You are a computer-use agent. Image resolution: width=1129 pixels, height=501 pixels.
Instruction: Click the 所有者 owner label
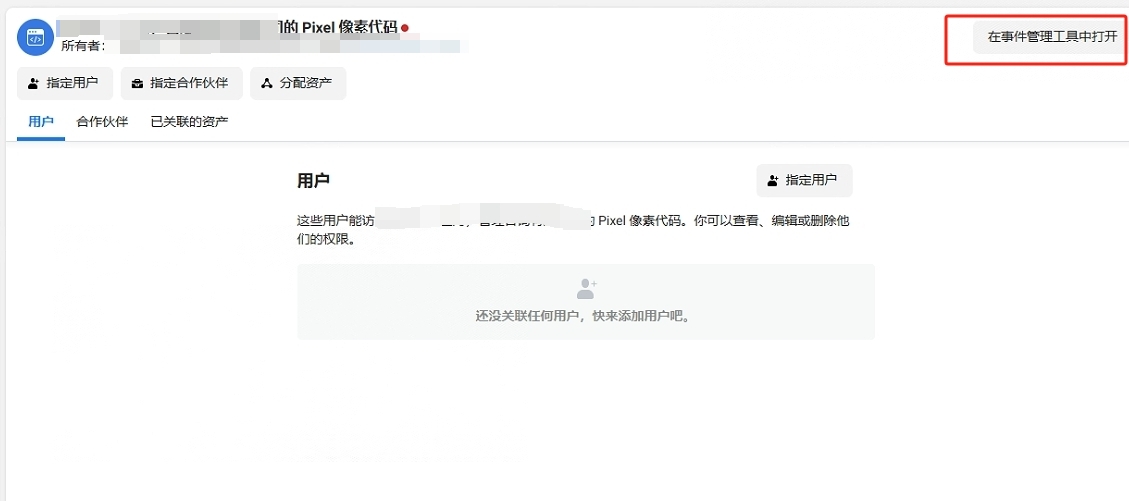tap(84, 46)
